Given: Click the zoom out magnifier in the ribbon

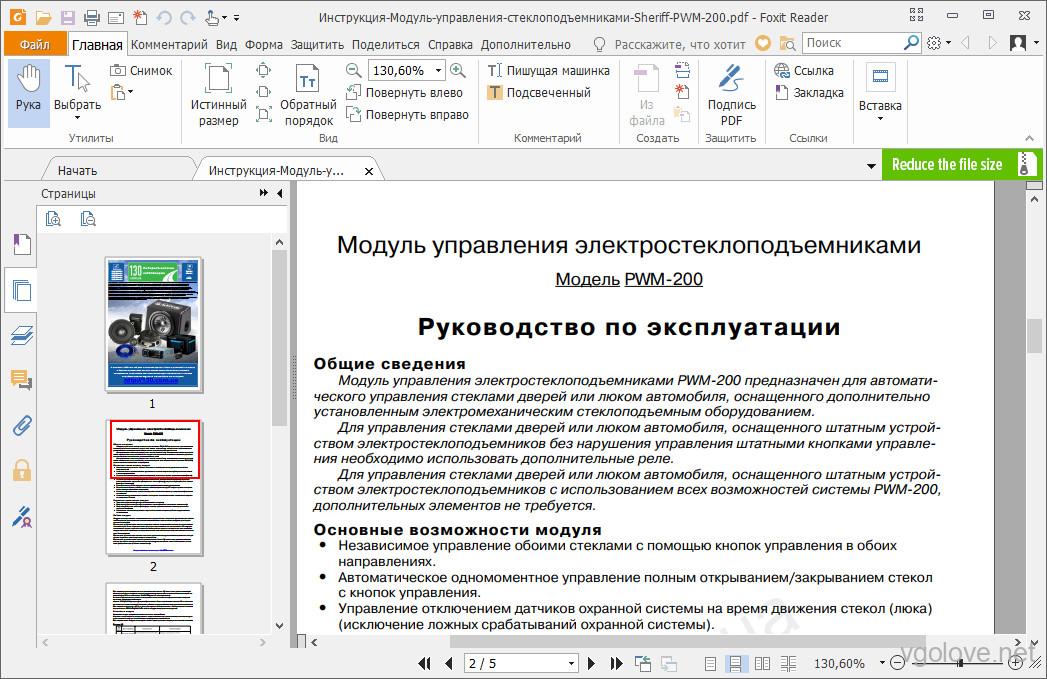Looking at the screenshot, I should coord(354,70).
